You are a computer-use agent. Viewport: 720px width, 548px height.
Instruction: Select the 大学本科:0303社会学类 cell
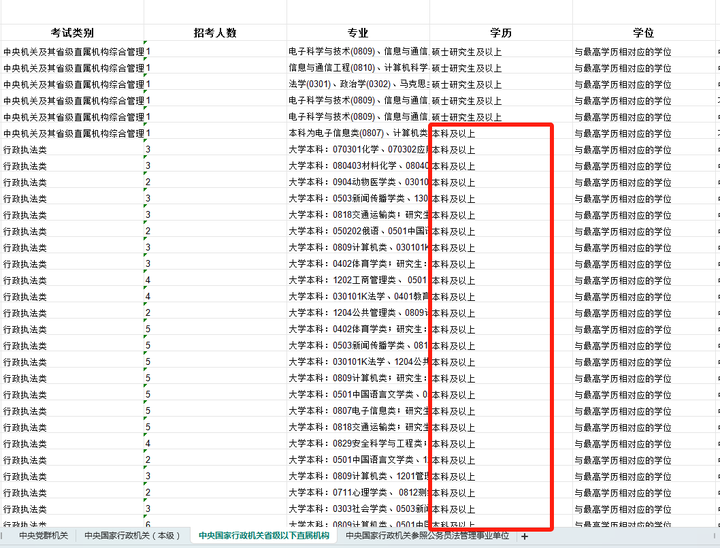pos(358,509)
